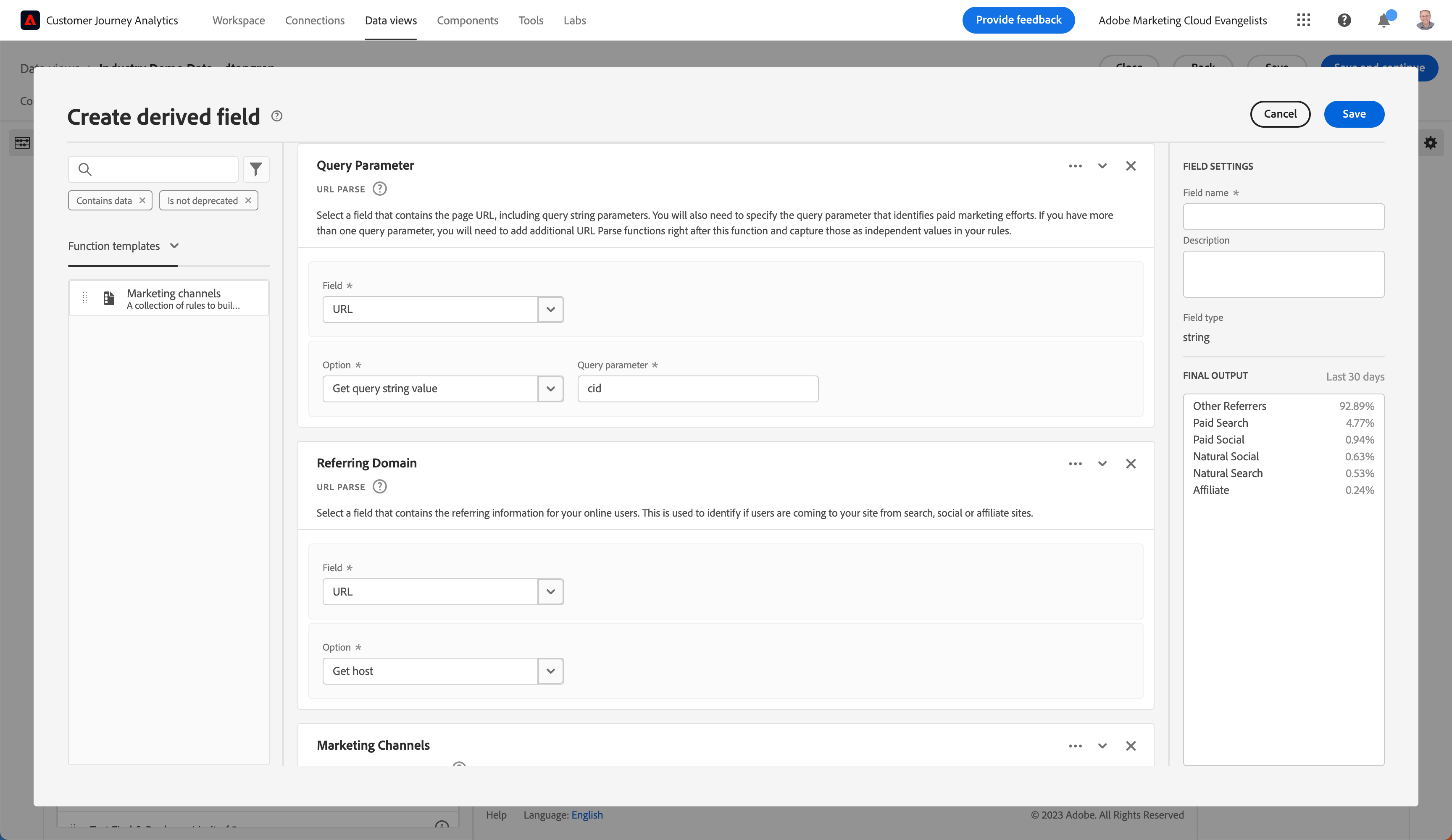
Task: Click 'Natural Social' output row
Action: (1283, 456)
